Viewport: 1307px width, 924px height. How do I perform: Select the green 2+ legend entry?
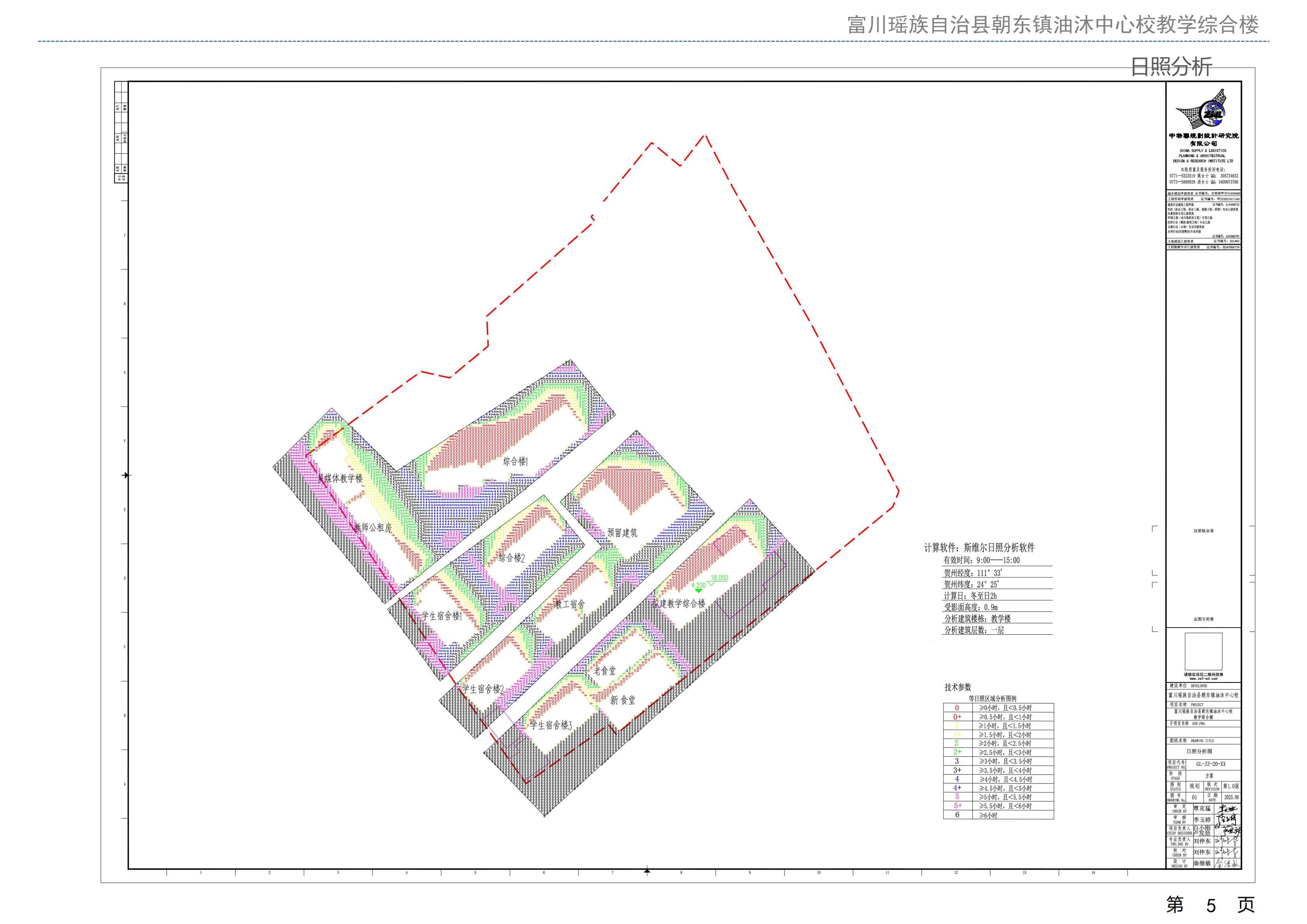(957, 752)
